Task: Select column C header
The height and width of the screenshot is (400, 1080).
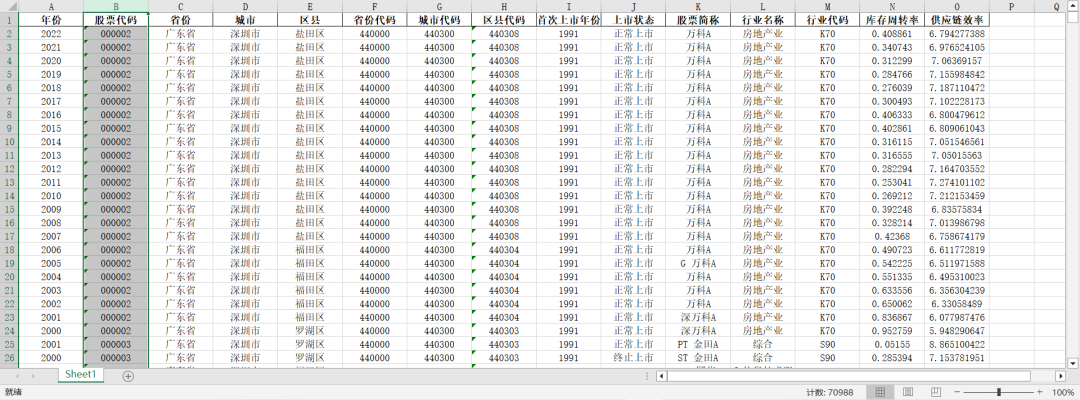Action: pyautogui.click(x=180, y=6)
